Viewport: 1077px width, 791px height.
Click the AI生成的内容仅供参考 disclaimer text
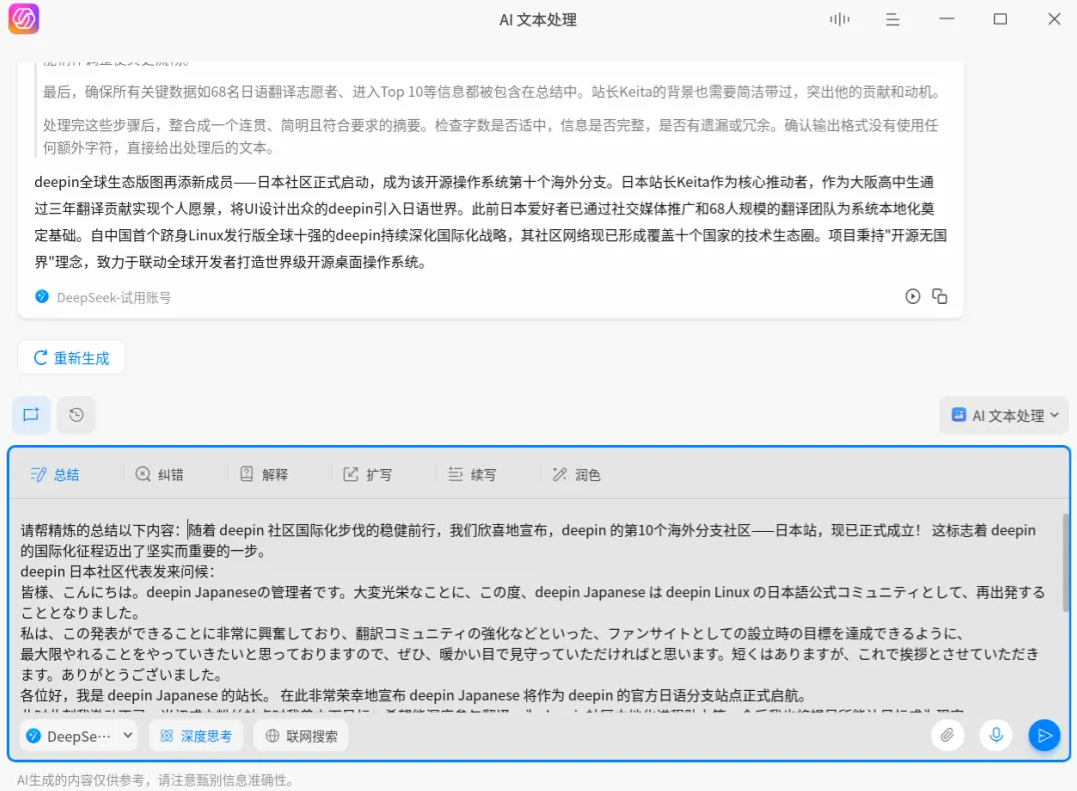[155, 780]
